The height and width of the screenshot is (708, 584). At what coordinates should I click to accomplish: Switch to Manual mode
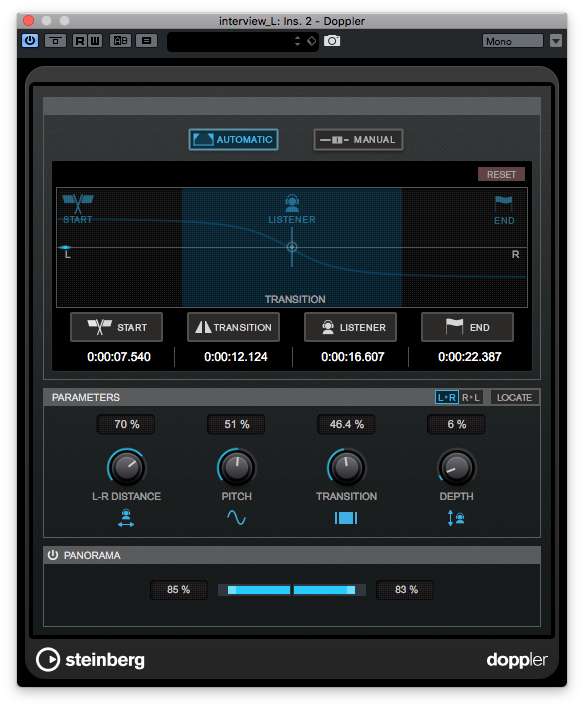pos(358,140)
